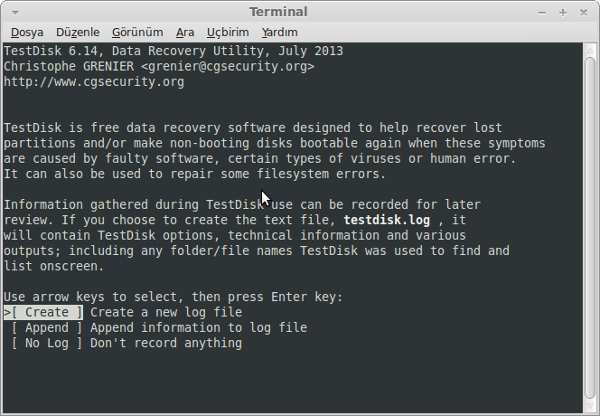Screen dimensions: 600x416
Task: Open the Dosya menu
Action: 27,33
